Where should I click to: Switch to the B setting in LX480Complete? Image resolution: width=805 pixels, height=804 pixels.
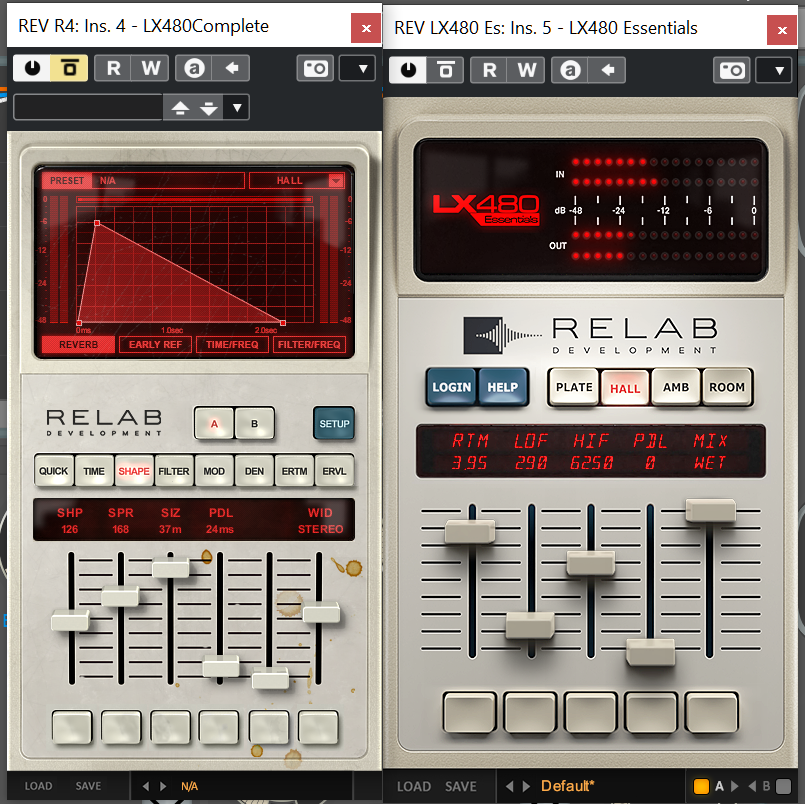pos(255,424)
